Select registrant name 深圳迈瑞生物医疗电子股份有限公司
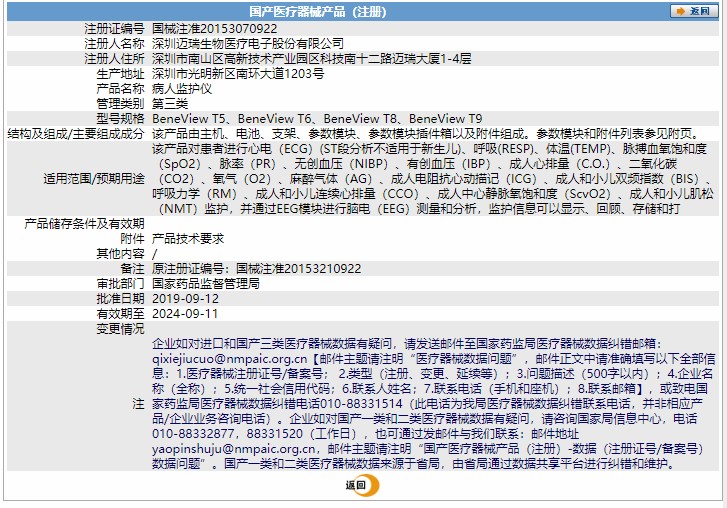This screenshot has width=727, height=508. click(x=248, y=44)
